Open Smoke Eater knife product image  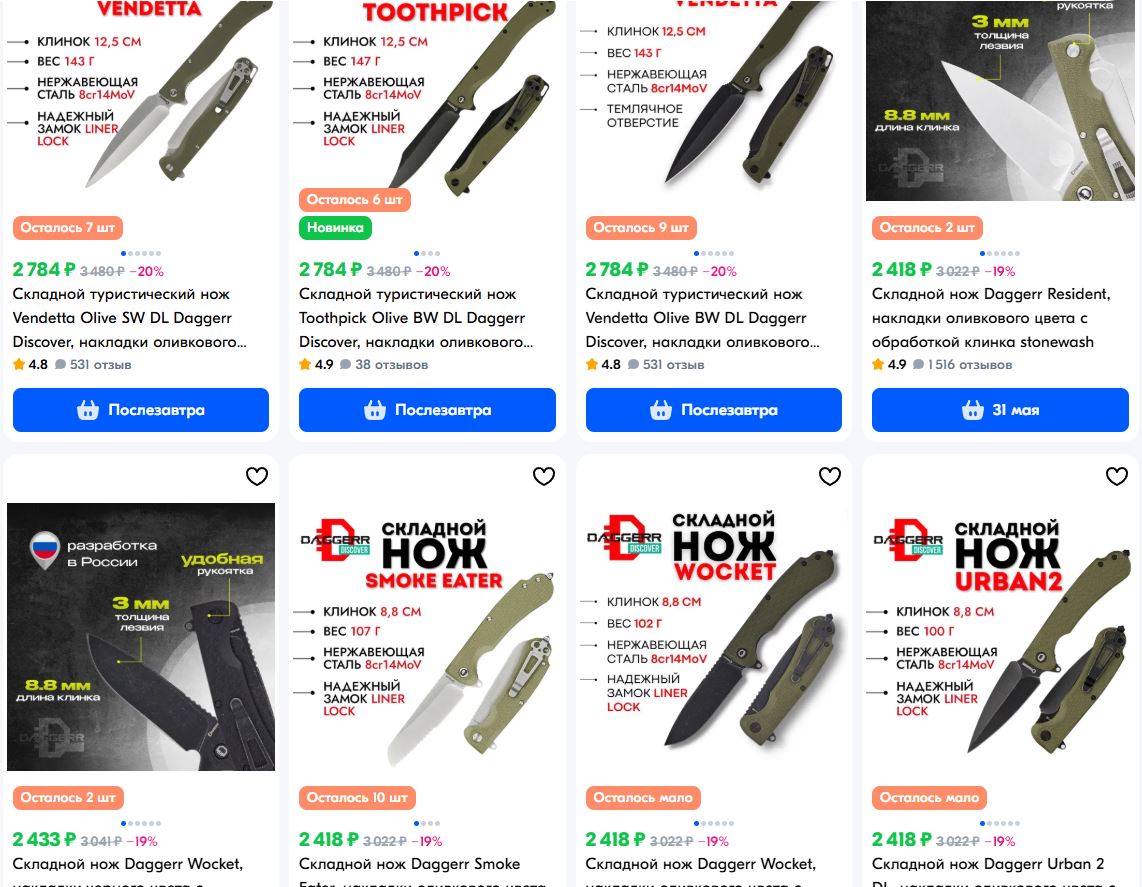(x=427, y=637)
